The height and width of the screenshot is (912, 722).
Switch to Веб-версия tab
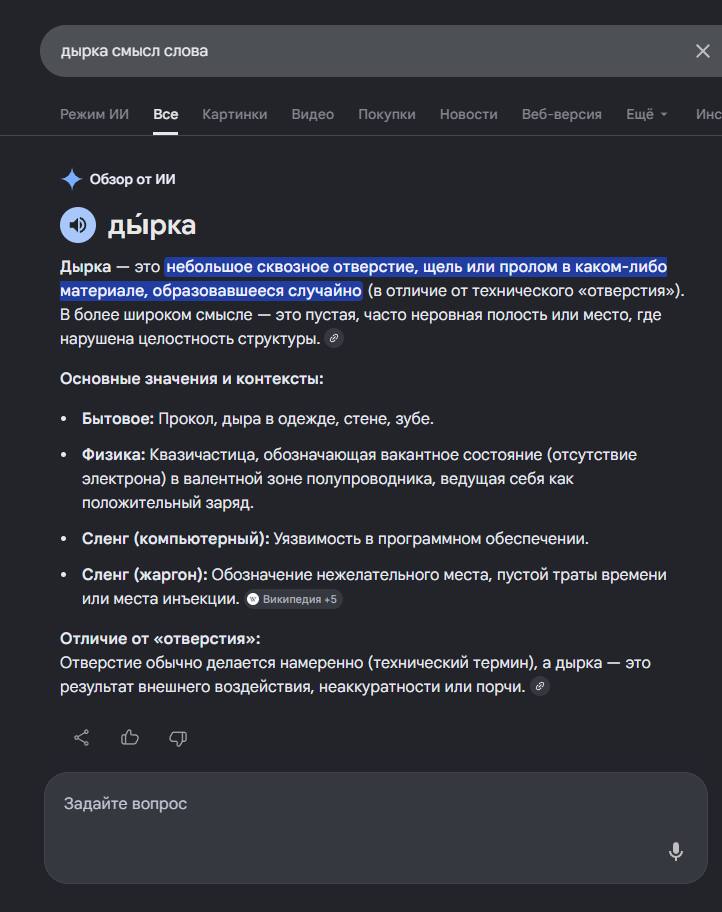(x=561, y=114)
